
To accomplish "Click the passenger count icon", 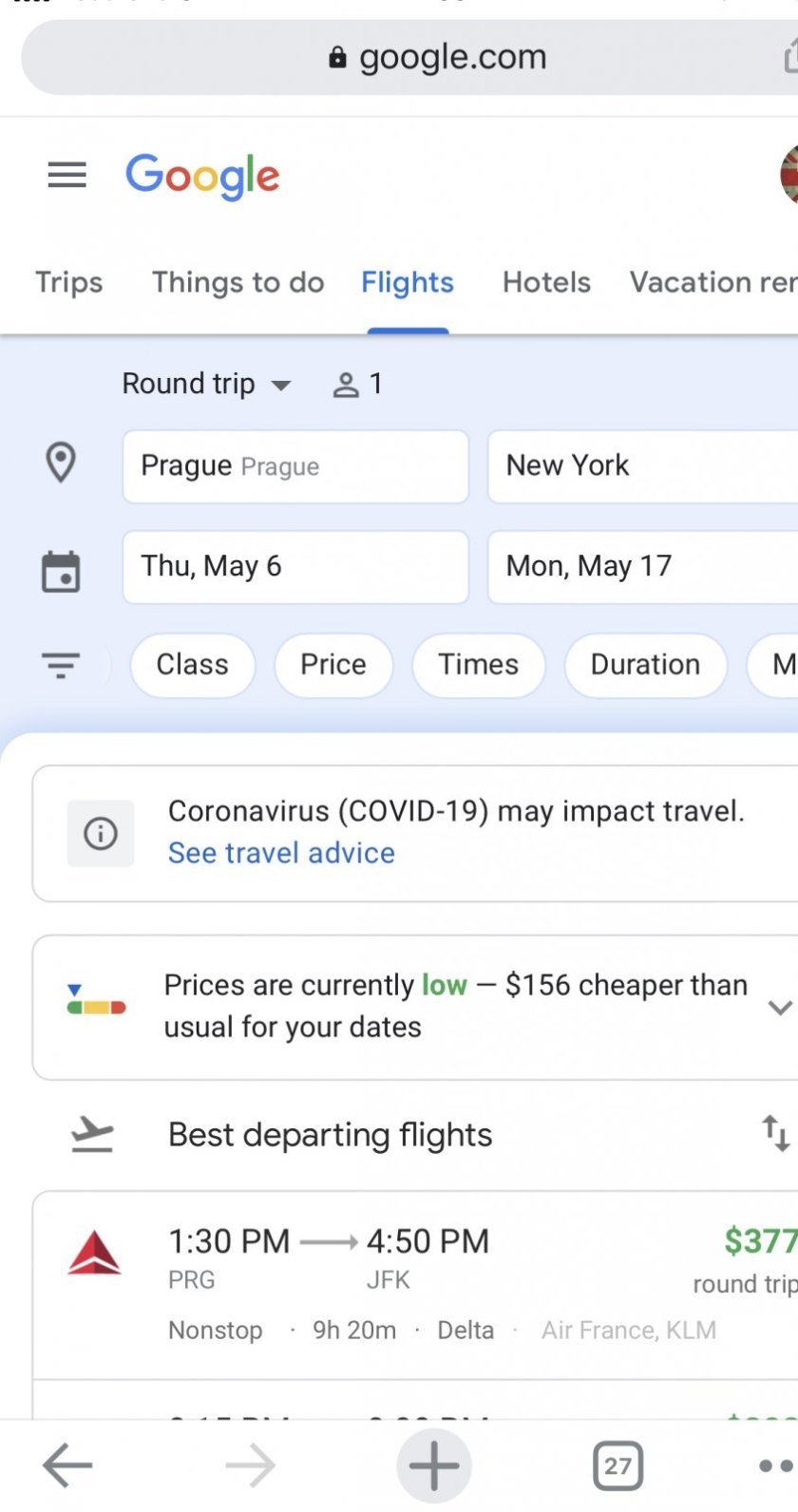I will pos(357,384).
